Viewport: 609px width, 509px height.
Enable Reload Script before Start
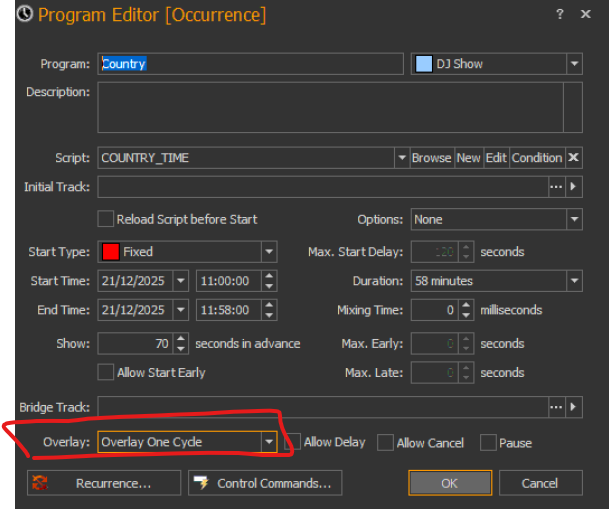click(105, 219)
